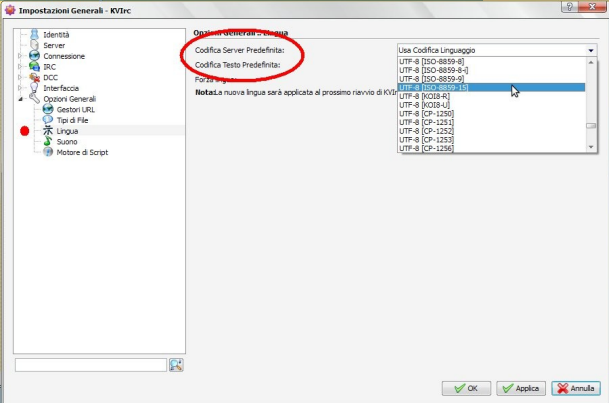This screenshot has width=609, height=403.
Task: Expand the Interfaccia tree node
Action: [20, 88]
